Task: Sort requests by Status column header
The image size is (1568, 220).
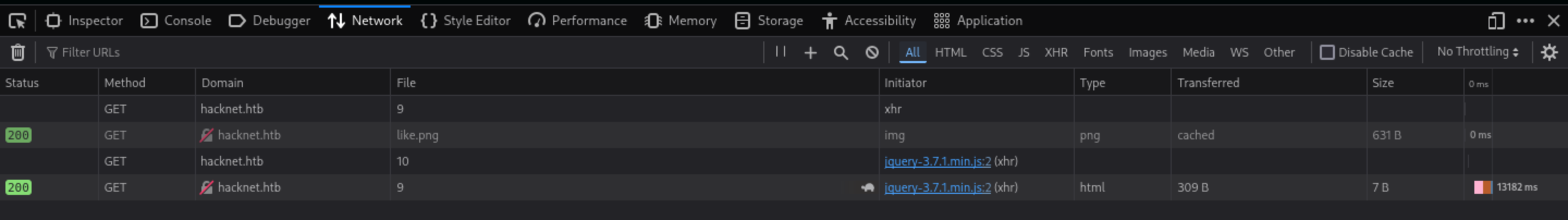Action: [22, 83]
